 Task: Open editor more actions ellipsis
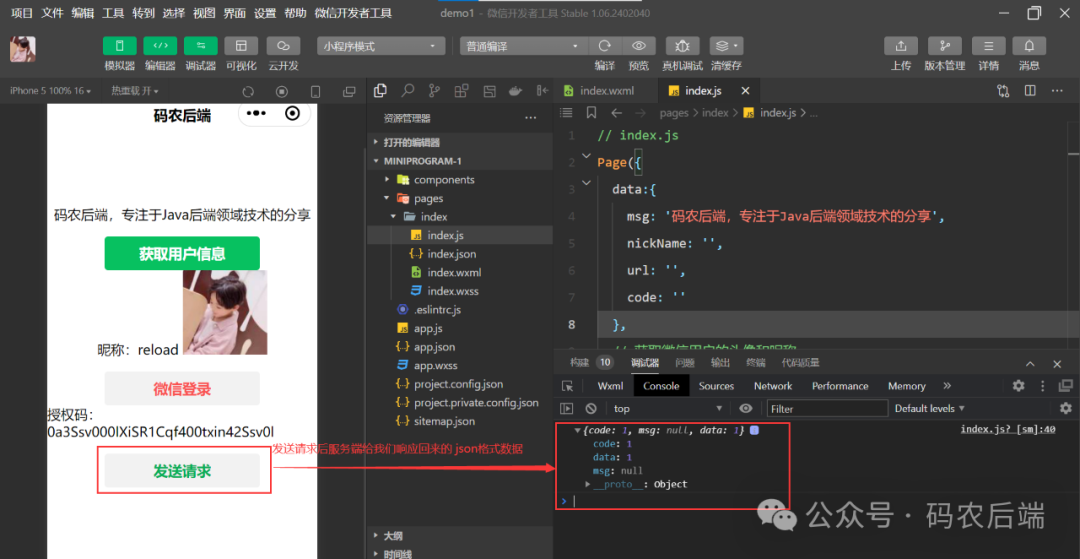(1057, 90)
